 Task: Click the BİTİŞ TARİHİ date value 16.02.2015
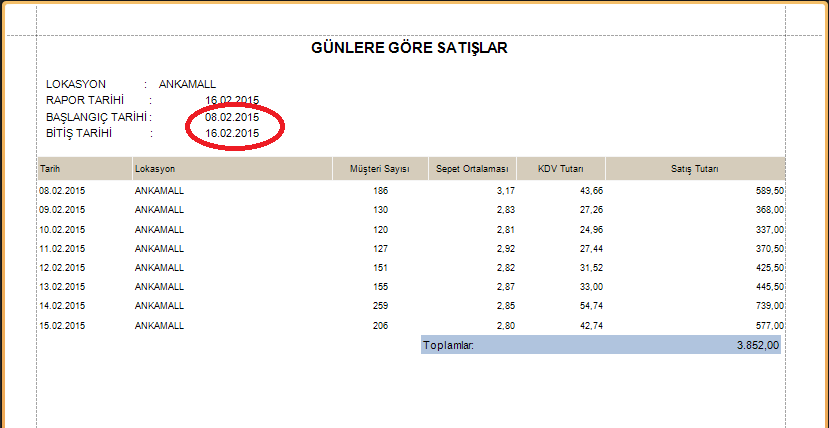coord(232,133)
